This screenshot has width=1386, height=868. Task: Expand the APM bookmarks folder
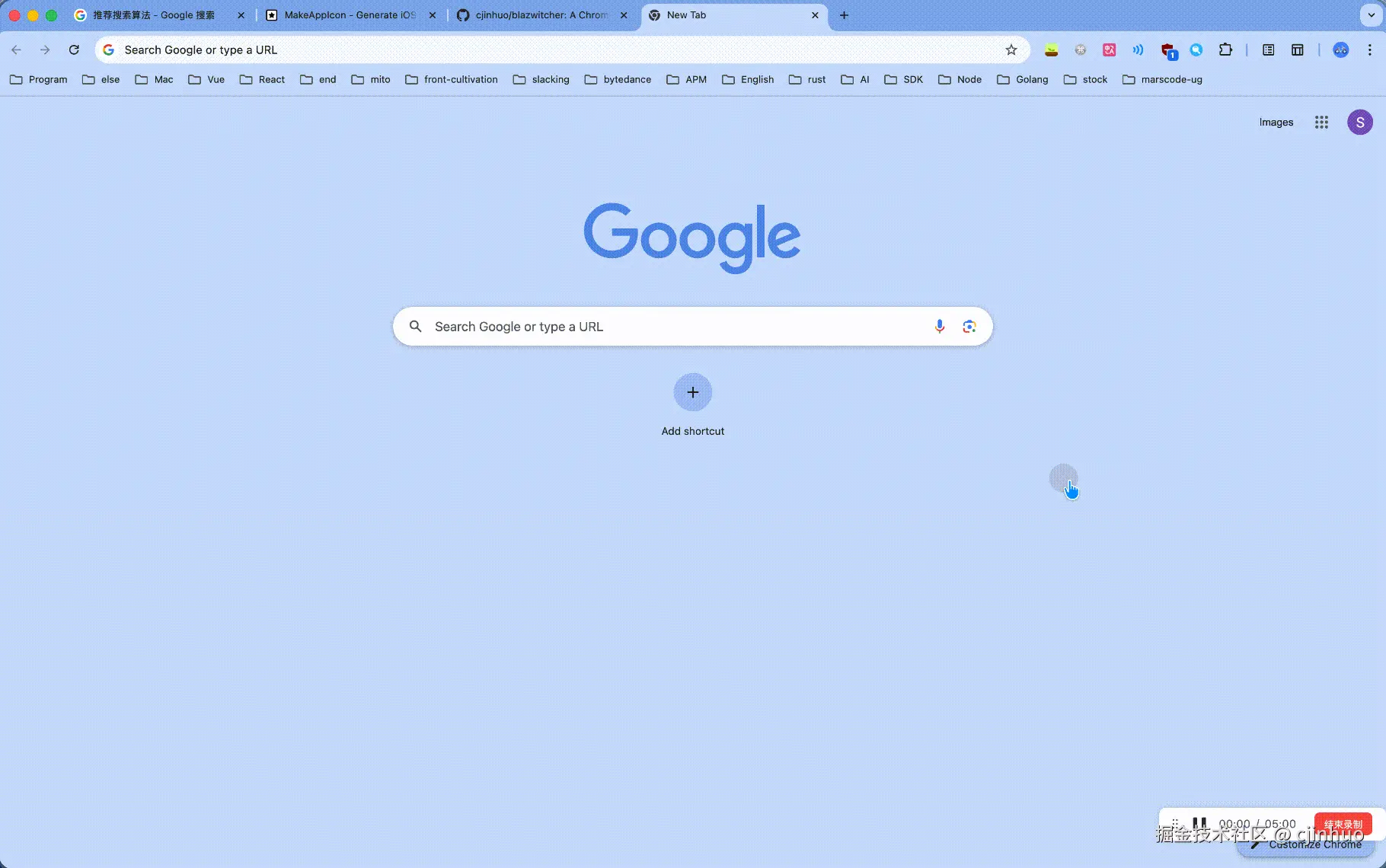[x=687, y=80]
